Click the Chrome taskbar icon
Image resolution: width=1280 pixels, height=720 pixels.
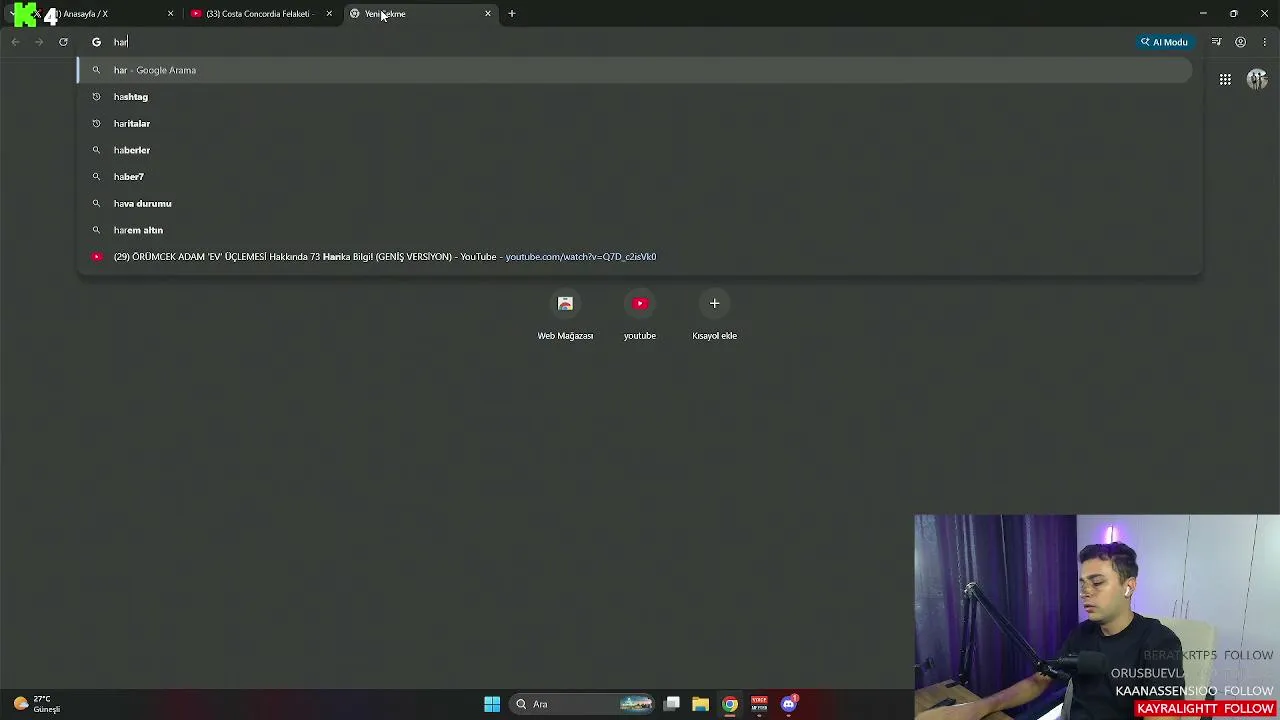(x=730, y=704)
